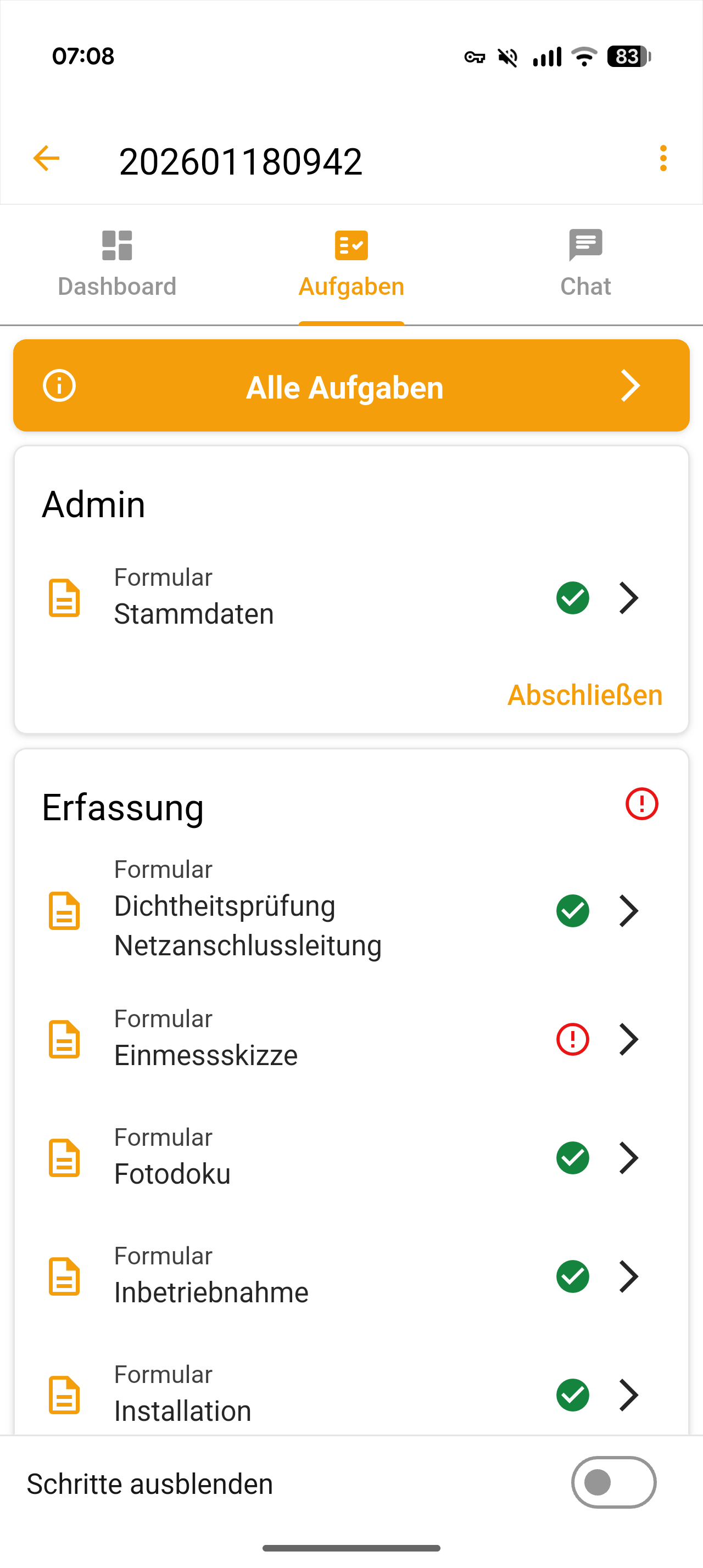Tap the orange back arrow
This screenshot has height=1568, width=703.
[46, 159]
